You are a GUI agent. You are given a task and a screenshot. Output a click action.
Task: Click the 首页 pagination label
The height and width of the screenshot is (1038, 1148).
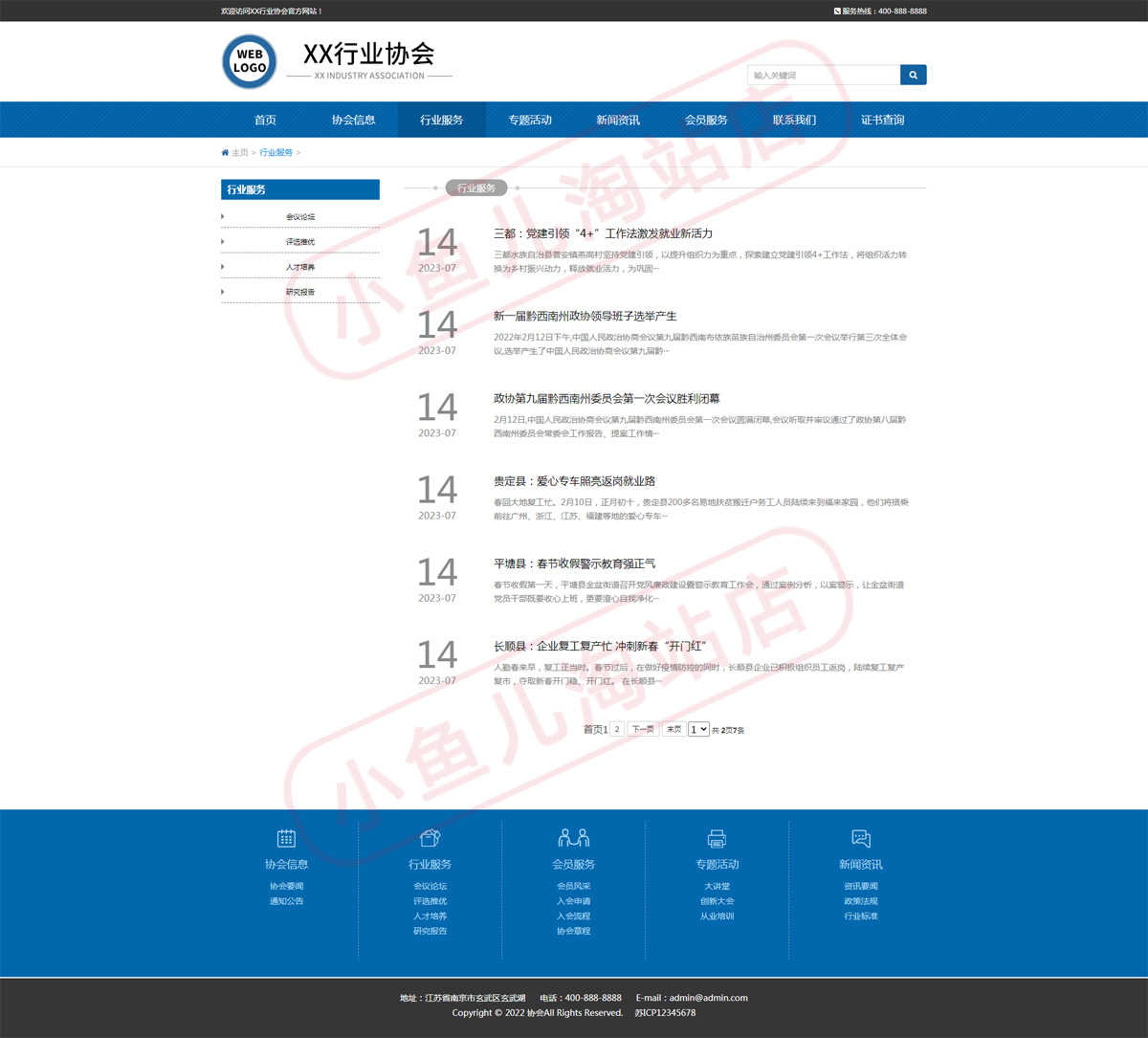593,729
